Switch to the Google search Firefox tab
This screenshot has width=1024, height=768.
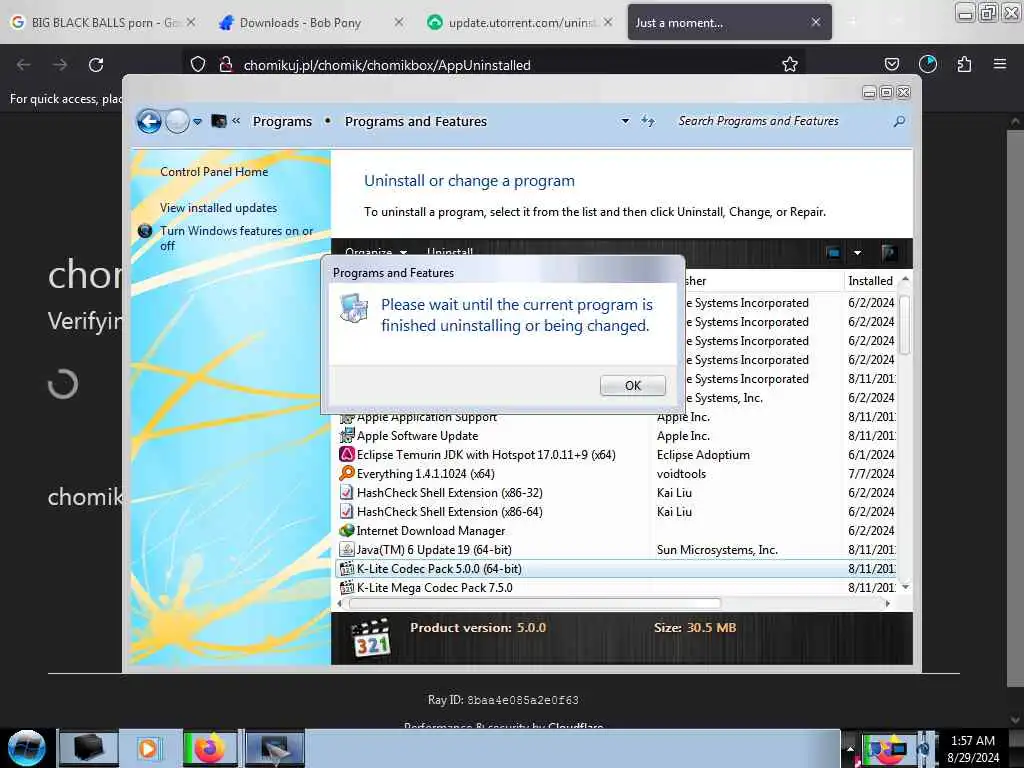tap(103, 23)
